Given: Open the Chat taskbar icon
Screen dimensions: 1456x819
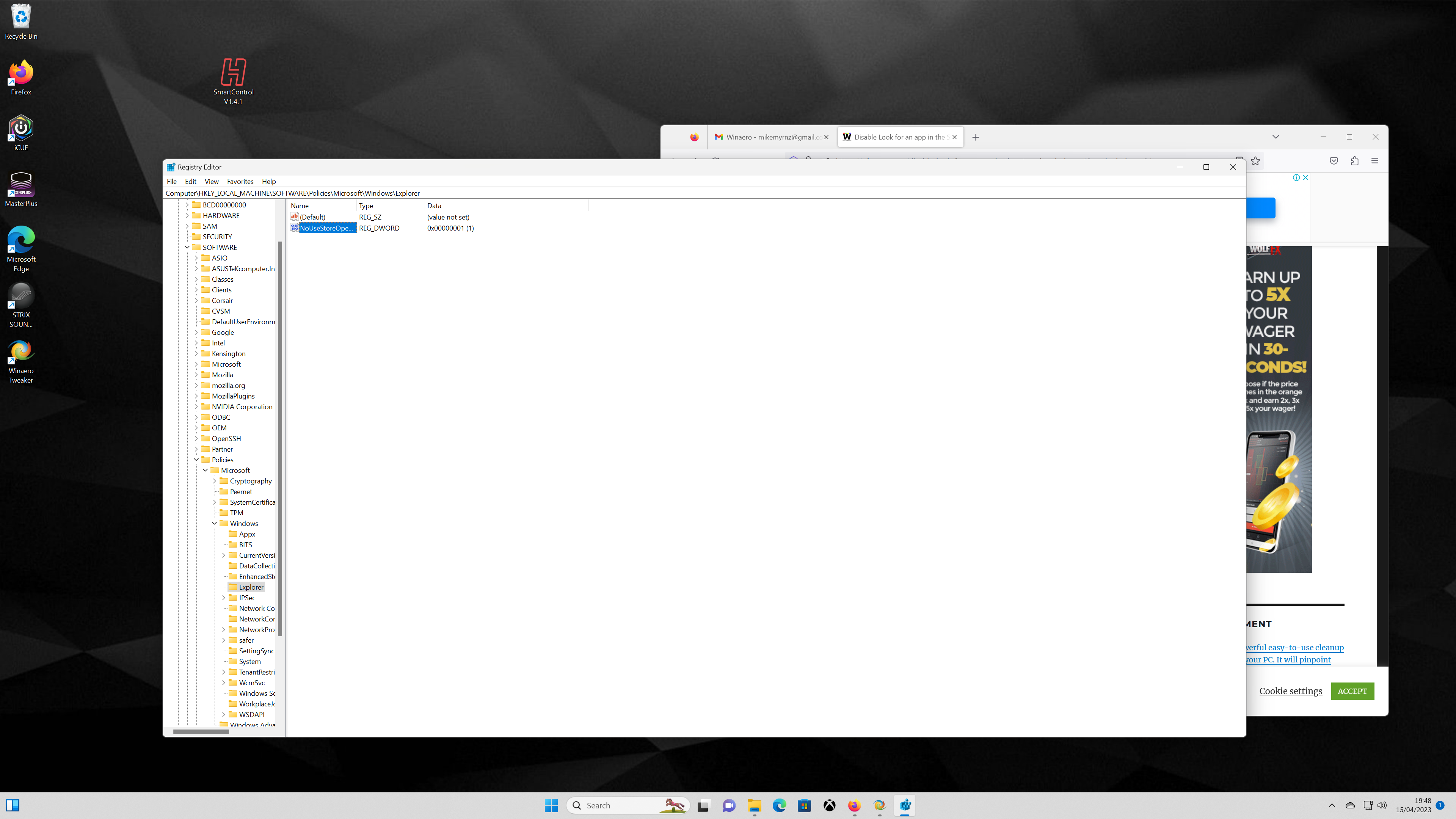Looking at the screenshot, I should 728,805.
